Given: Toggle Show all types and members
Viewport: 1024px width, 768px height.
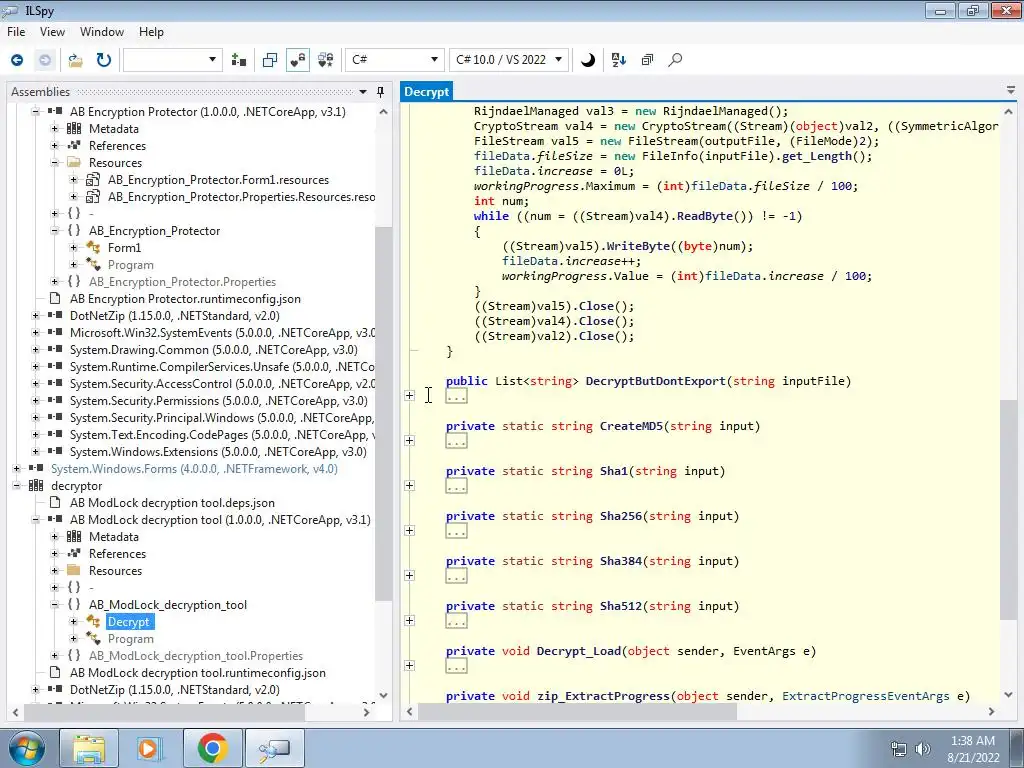Looking at the screenshot, I should pos(325,60).
